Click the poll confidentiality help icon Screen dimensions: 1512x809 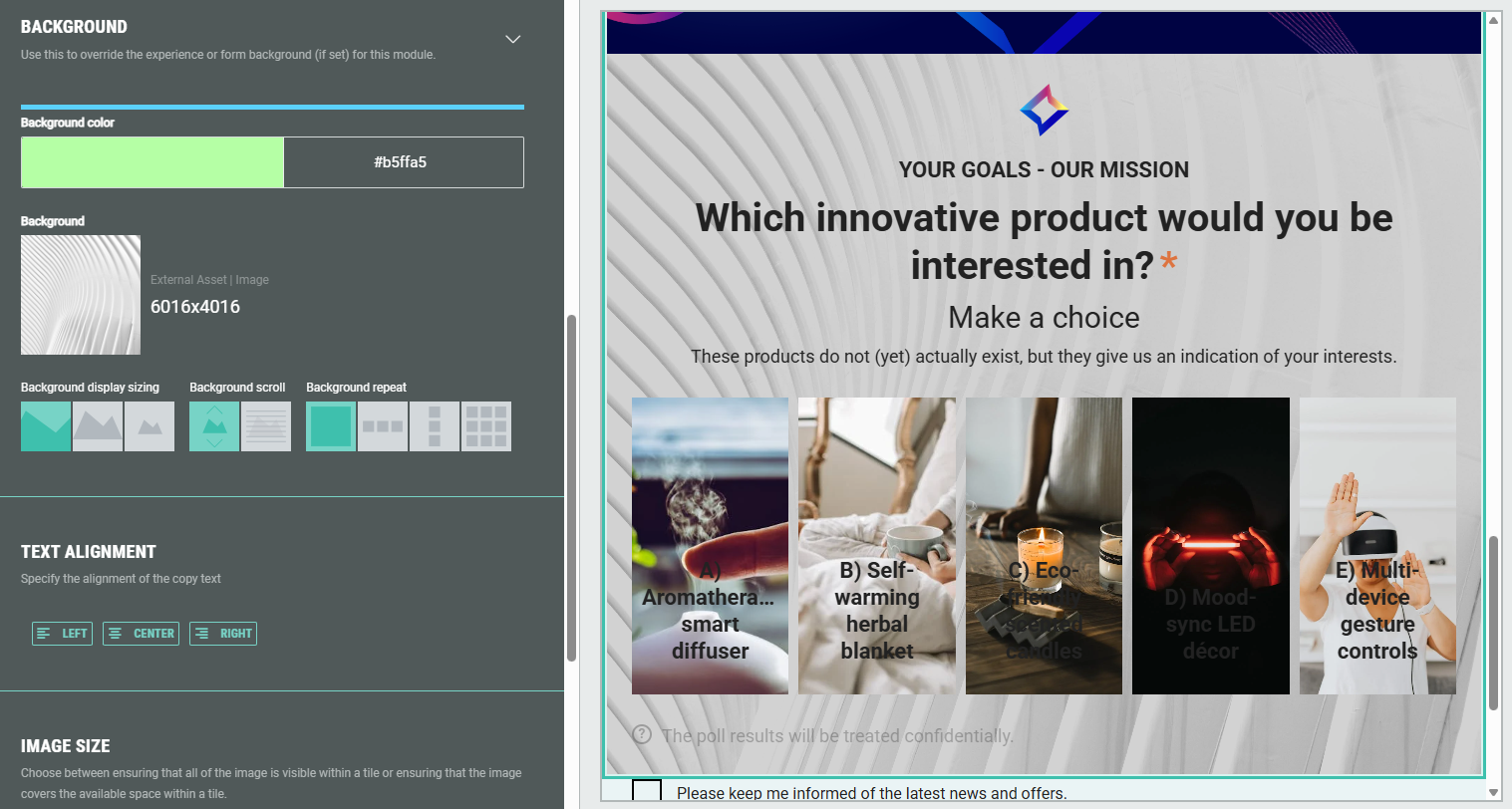tap(643, 735)
